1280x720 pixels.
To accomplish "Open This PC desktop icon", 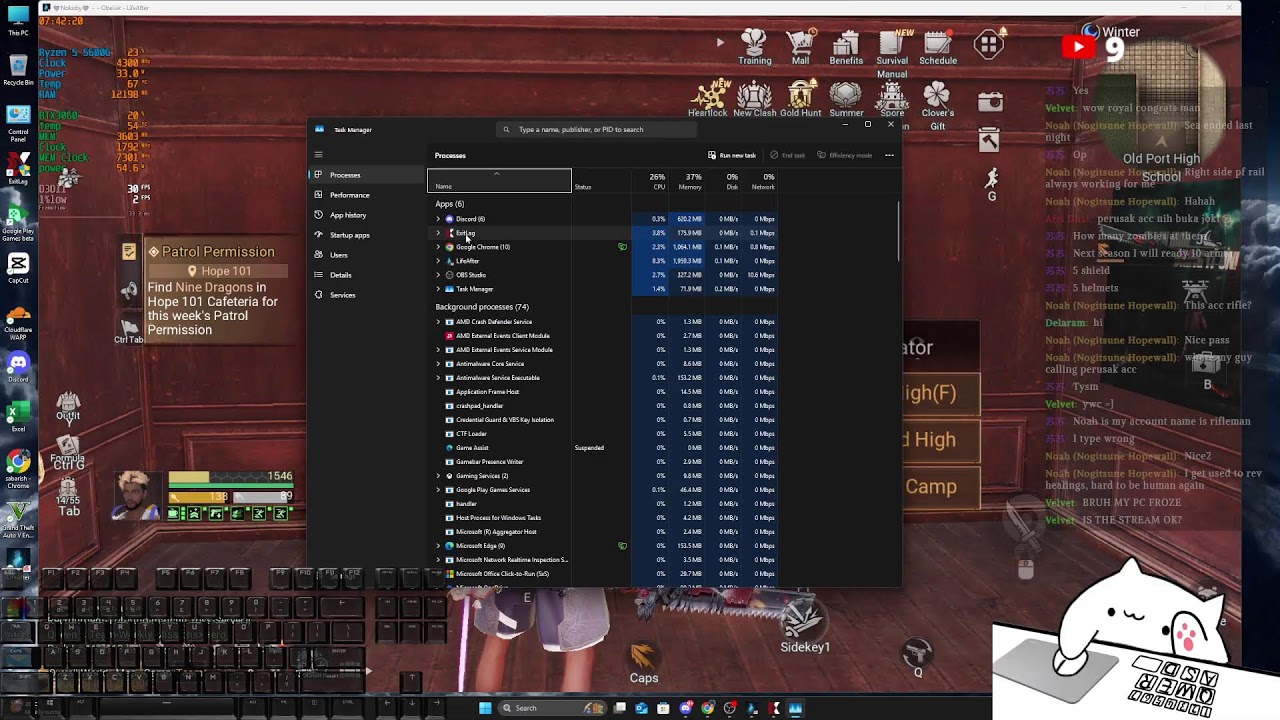I will pos(18,20).
